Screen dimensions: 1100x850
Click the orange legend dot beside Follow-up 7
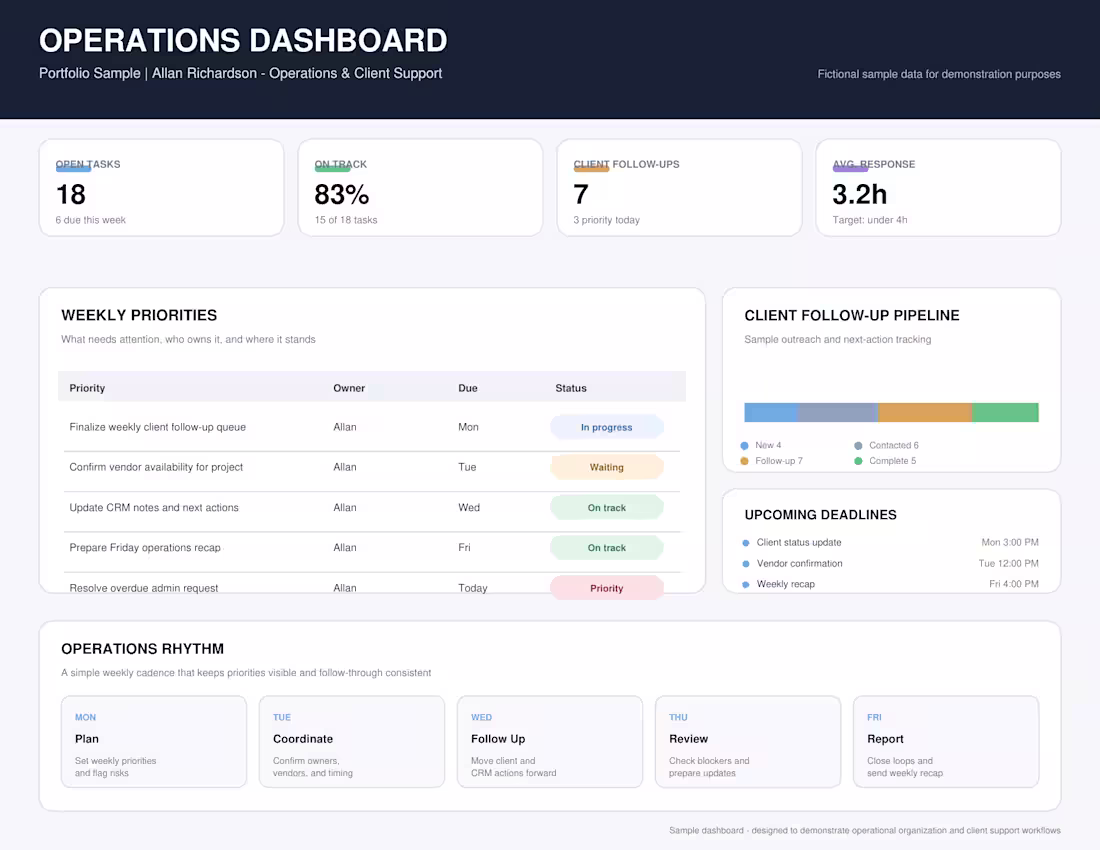[744, 461]
